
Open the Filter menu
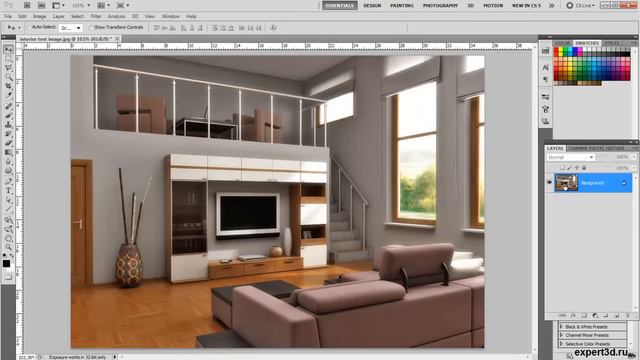96,16
